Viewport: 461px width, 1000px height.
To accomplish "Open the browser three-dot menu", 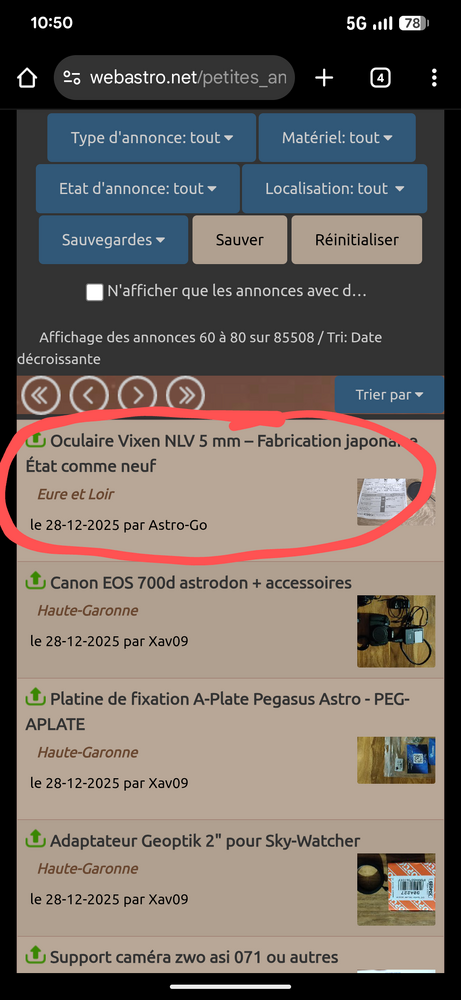I will 434,78.
